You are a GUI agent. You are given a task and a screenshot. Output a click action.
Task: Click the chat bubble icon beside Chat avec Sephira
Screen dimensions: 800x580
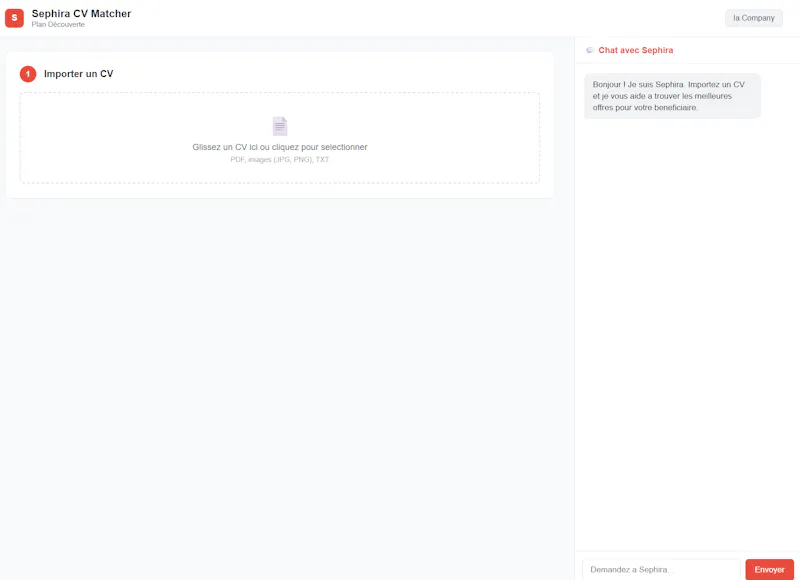click(590, 50)
